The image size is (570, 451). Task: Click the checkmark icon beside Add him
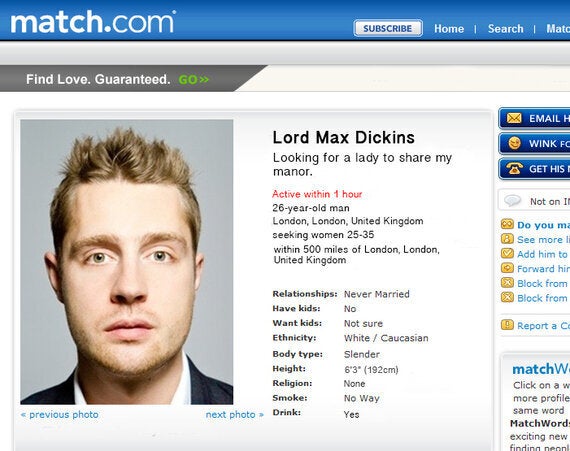tap(507, 253)
